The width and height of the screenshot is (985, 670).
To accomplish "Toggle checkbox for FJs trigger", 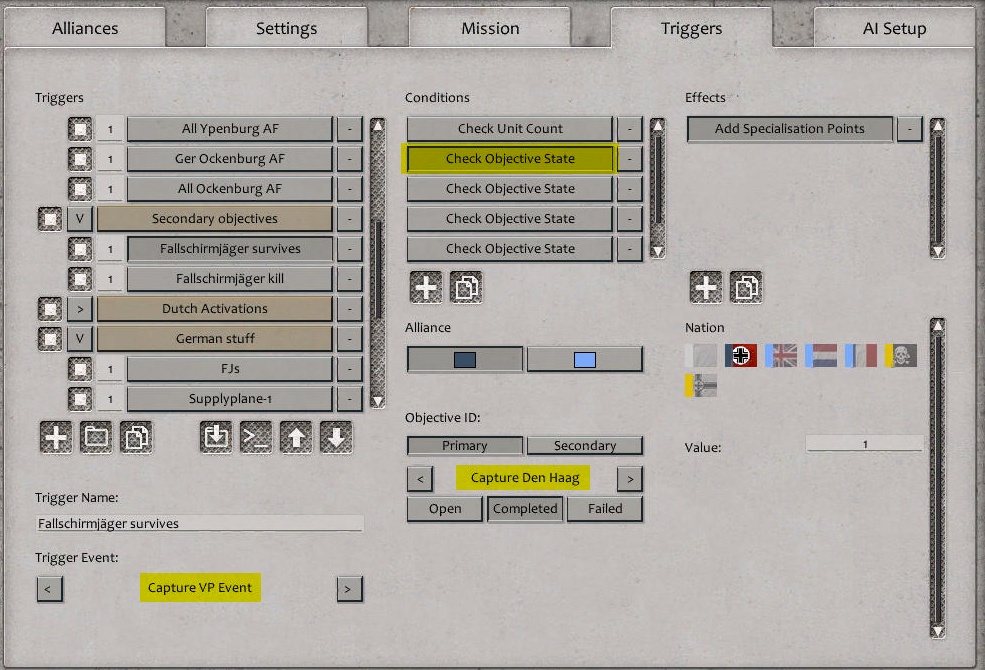I will 80,369.
